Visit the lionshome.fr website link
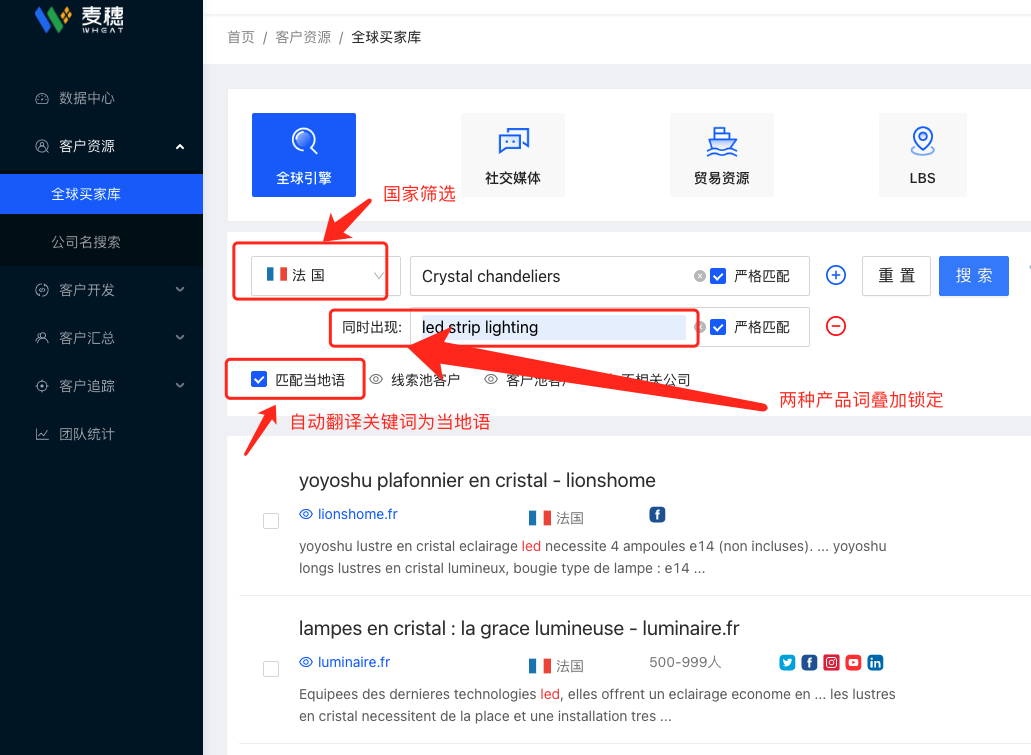The image size is (1031, 755). 355,514
